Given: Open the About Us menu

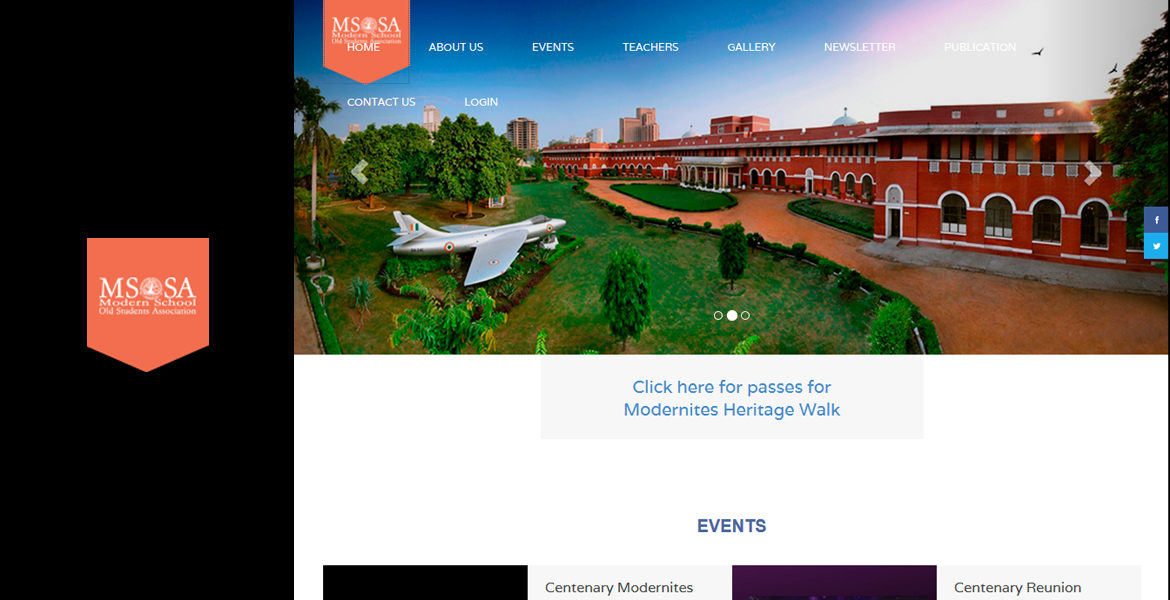Looking at the screenshot, I should pyautogui.click(x=456, y=47).
